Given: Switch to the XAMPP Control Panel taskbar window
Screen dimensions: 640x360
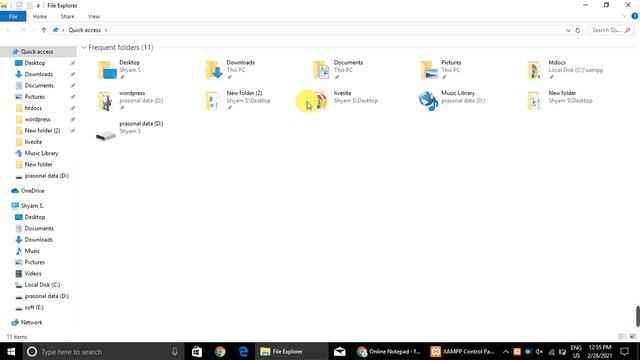Looking at the screenshot, I should (x=463, y=351).
